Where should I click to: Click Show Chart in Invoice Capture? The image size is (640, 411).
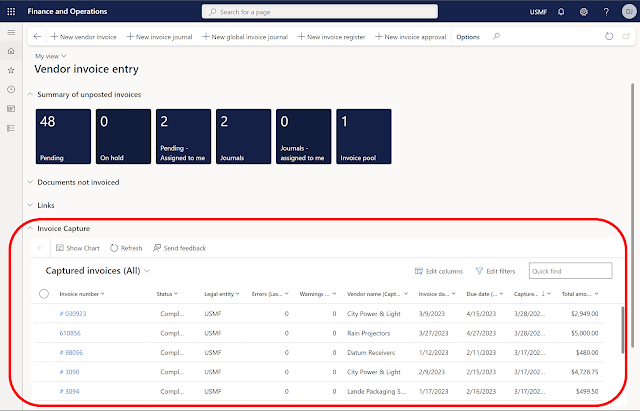(x=78, y=248)
